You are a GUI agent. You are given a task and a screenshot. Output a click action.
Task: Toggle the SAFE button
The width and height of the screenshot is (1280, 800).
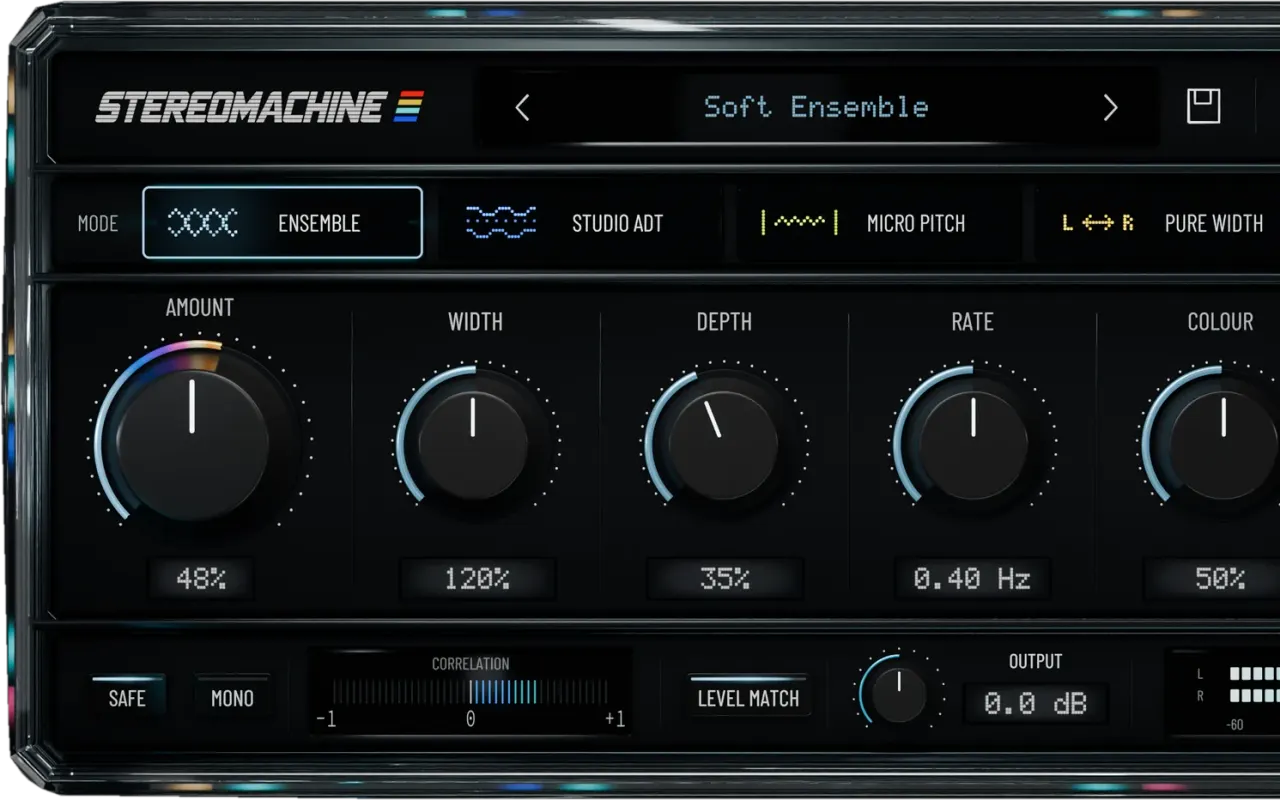coord(127,698)
